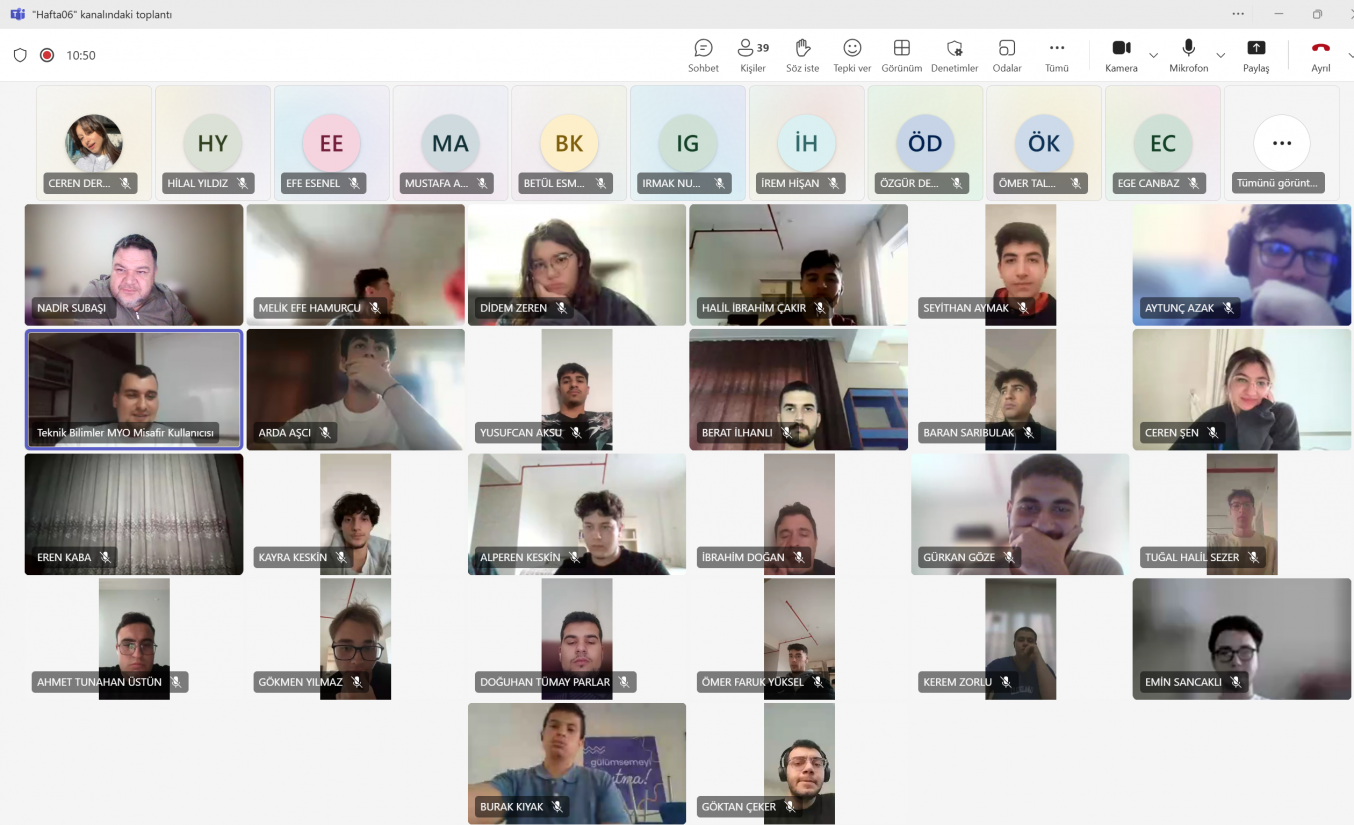Viewport: 1354px width, 825px height.
Task: Expand the camera options dropdown arrow
Action: click(x=1153, y=55)
